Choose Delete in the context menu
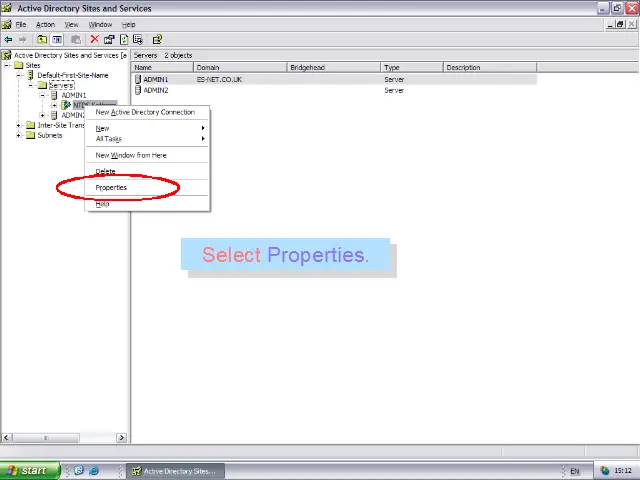The image size is (640, 480). (x=147, y=171)
